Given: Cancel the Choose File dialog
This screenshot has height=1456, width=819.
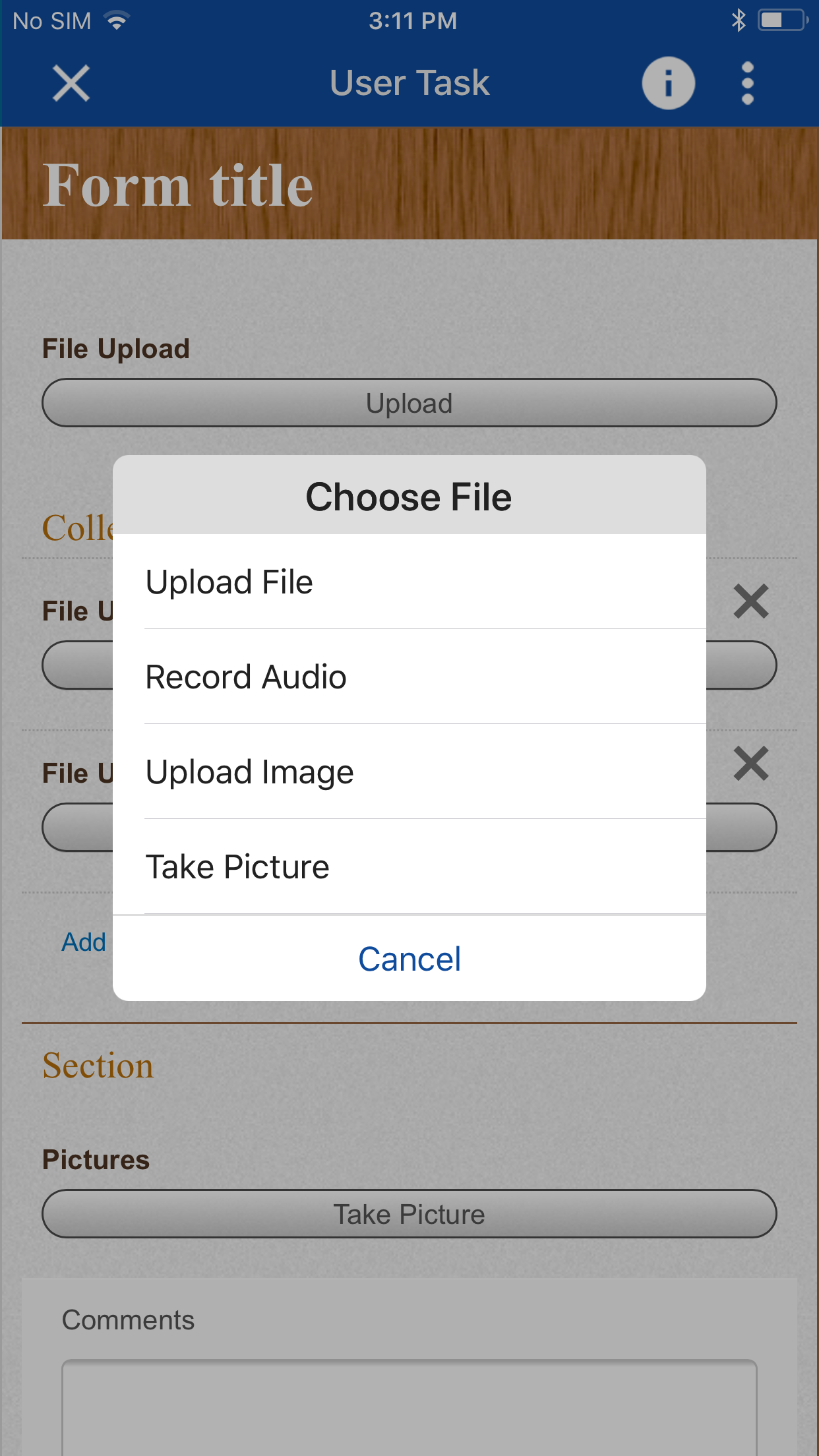Looking at the screenshot, I should coord(409,959).
